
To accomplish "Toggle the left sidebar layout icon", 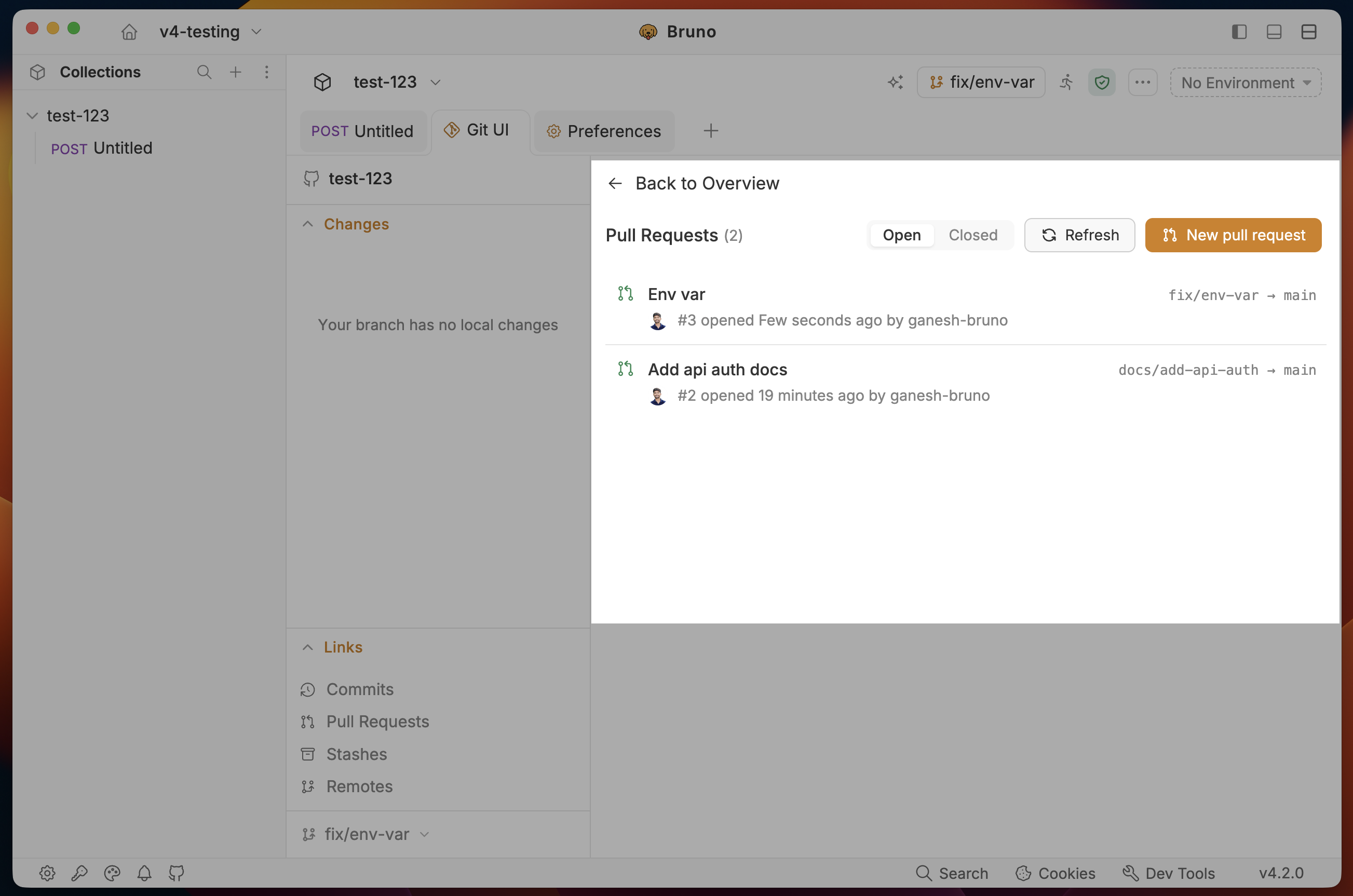I will pyautogui.click(x=1239, y=32).
